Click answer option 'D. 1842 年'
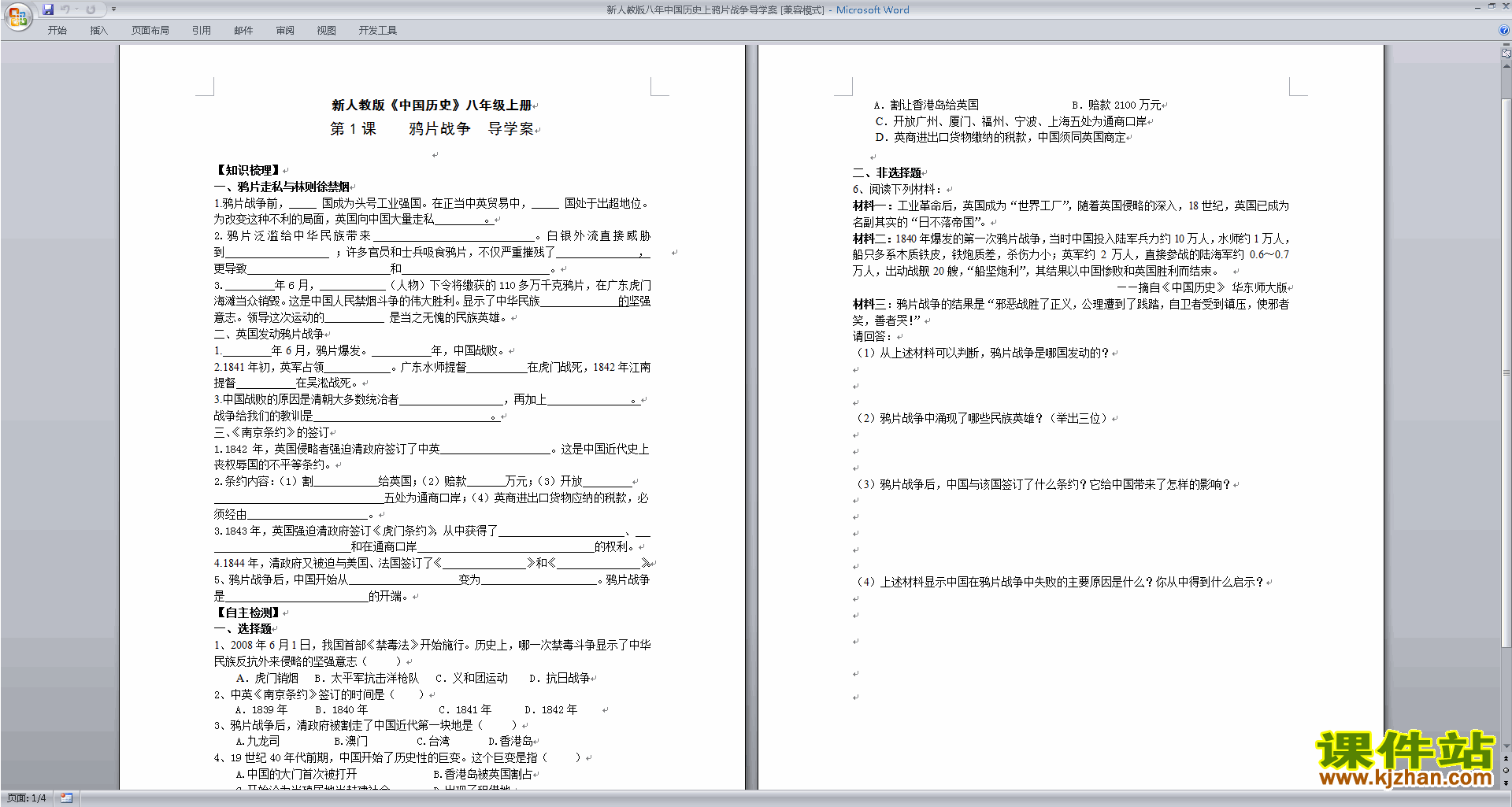1512x807 pixels. 551,709
